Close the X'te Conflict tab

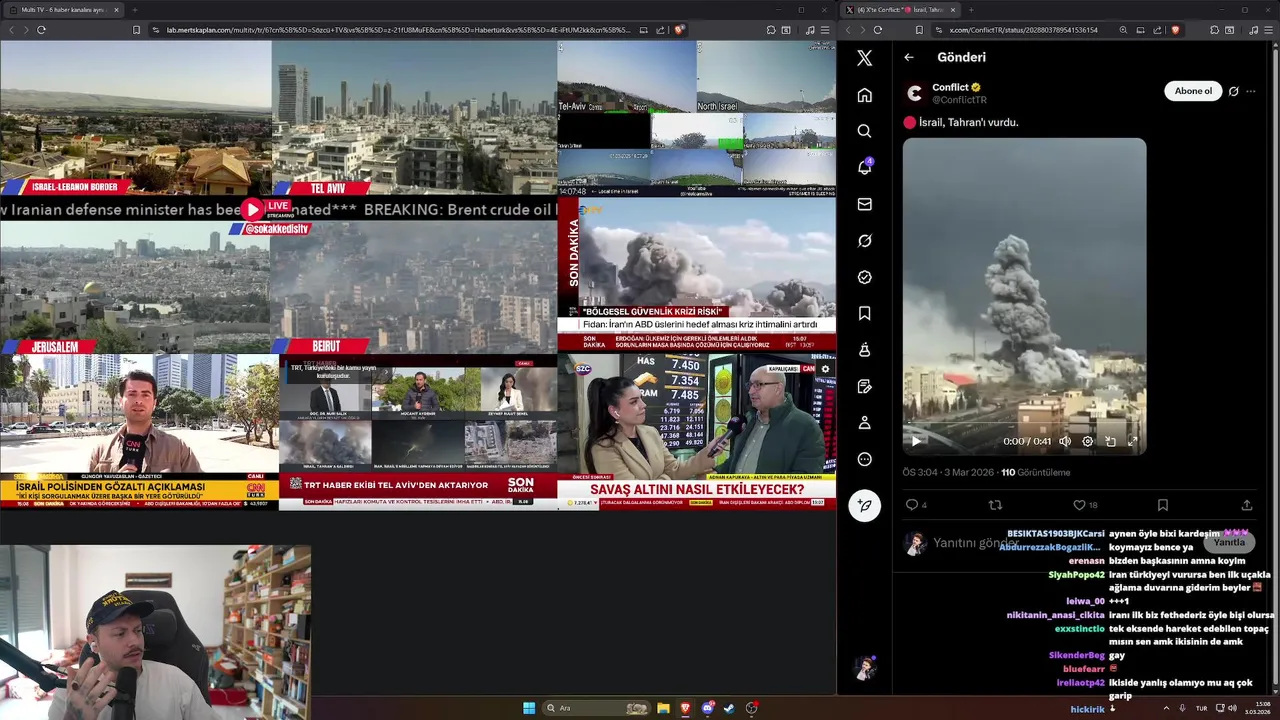pos(952,10)
